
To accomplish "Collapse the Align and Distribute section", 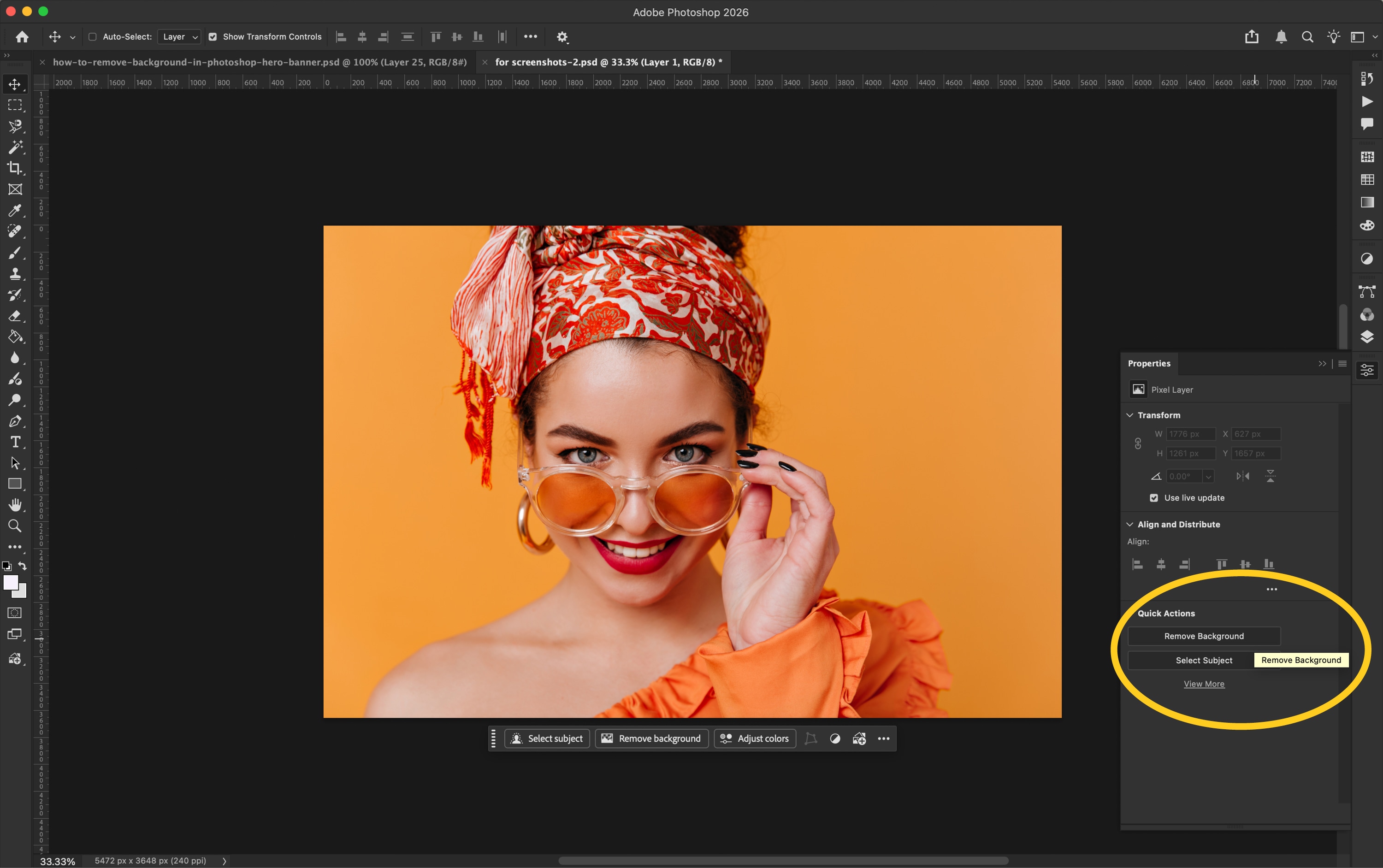I will (x=1130, y=524).
